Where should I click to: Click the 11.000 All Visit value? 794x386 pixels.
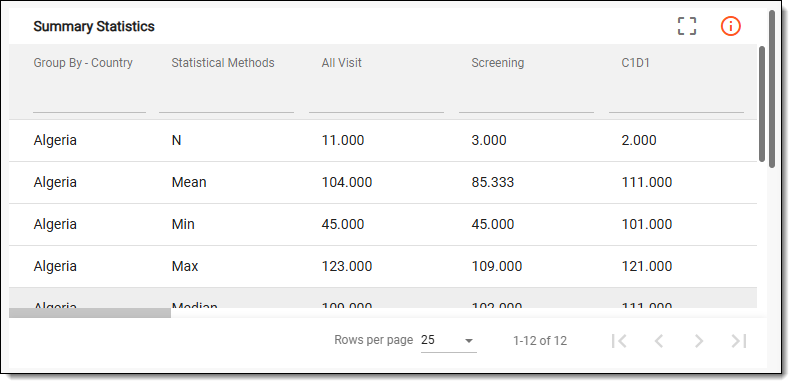click(x=343, y=140)
